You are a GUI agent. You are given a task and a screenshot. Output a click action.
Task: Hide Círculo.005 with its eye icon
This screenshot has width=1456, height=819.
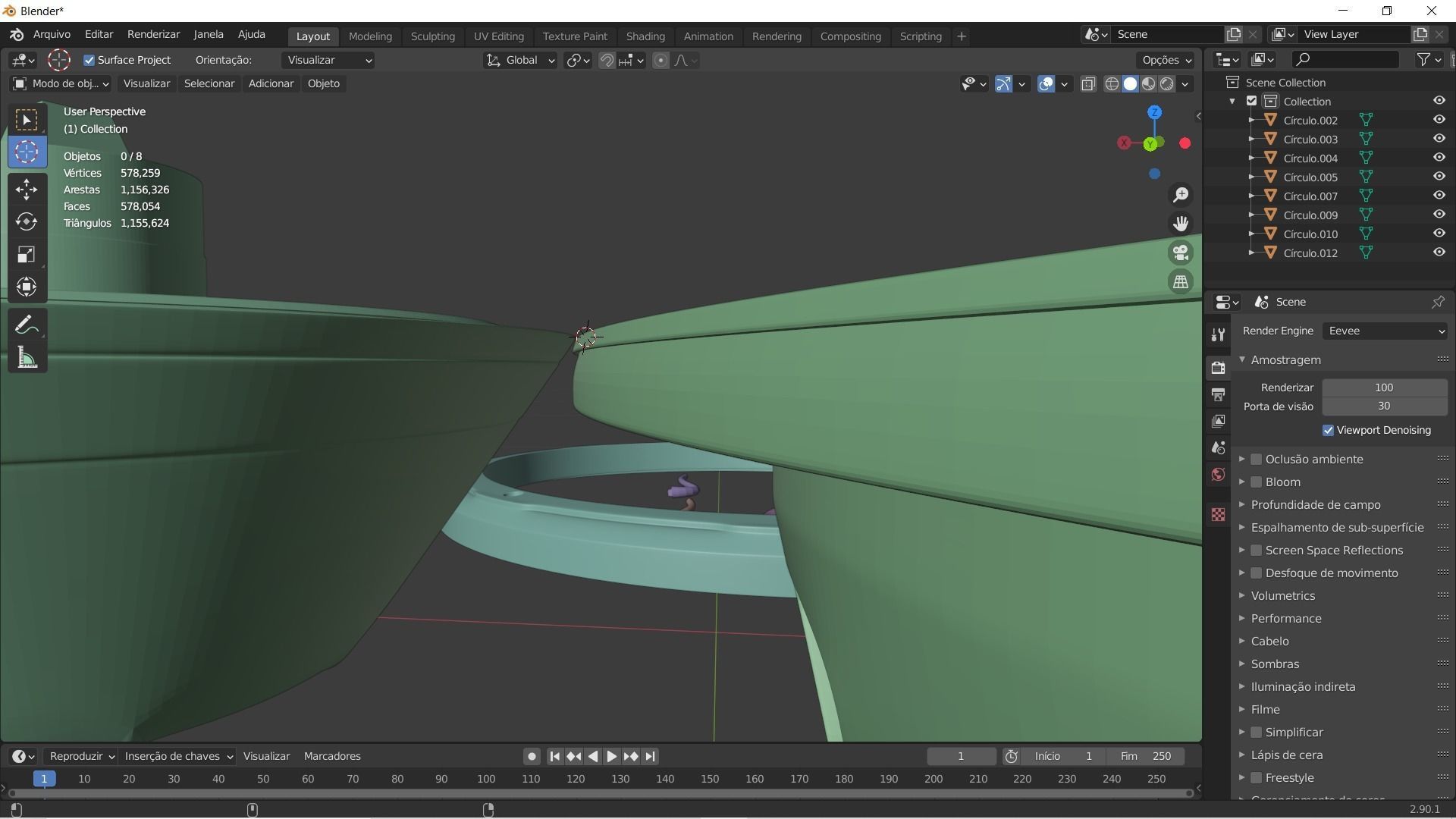coord(1439,177)
